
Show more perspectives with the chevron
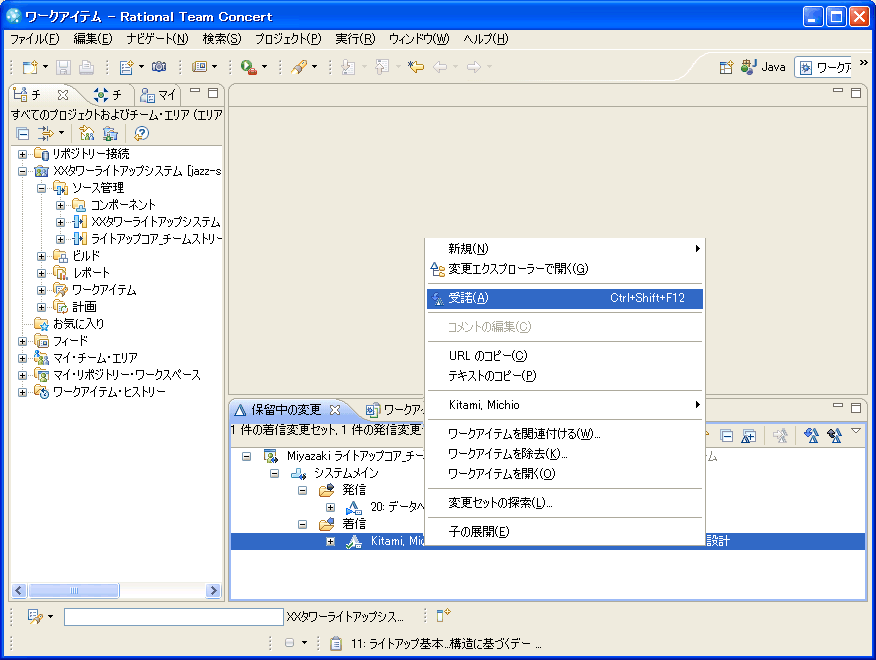(x=864, y=63)
